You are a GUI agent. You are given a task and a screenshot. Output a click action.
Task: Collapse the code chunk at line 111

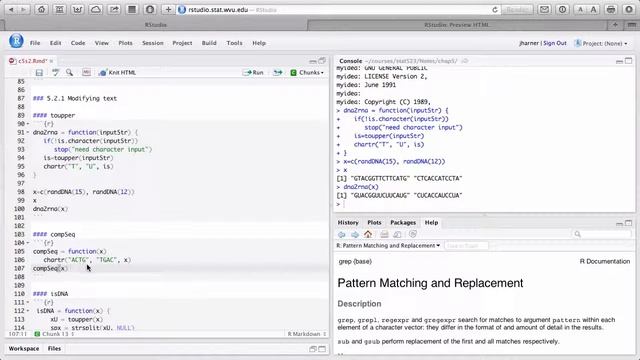point(28,303)
